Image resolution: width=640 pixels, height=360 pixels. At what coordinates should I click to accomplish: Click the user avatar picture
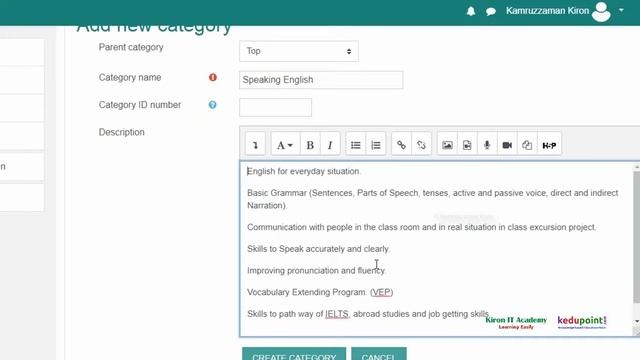point(601,11)
